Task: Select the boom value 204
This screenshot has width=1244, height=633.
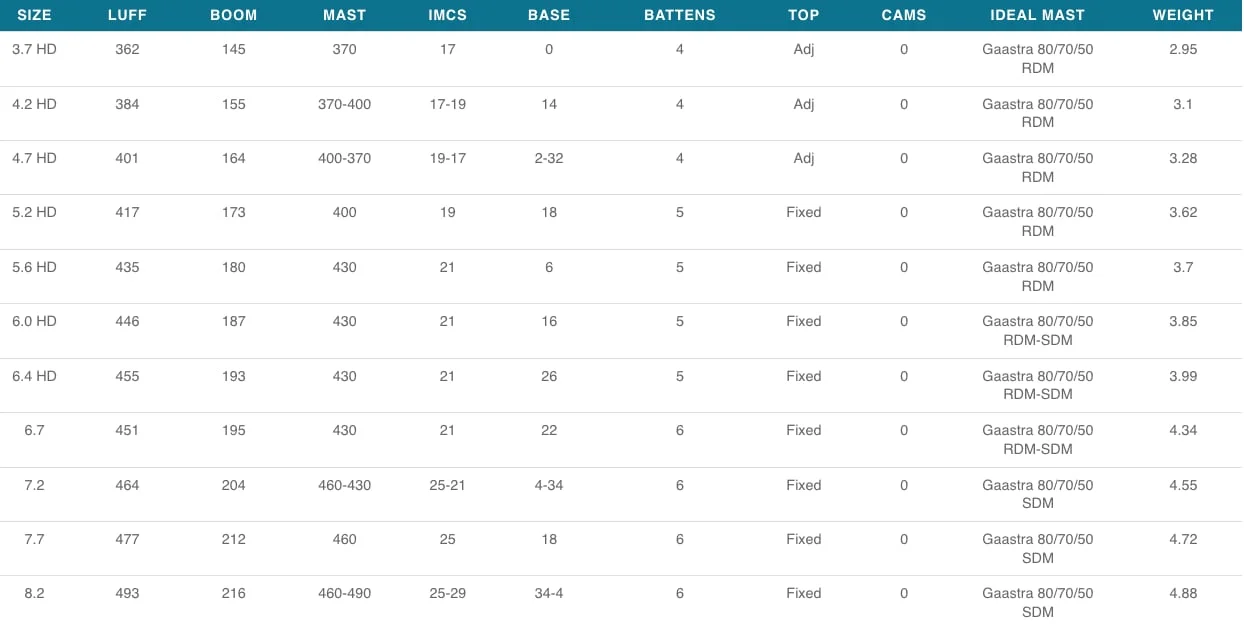Action: tap(234, 485)
